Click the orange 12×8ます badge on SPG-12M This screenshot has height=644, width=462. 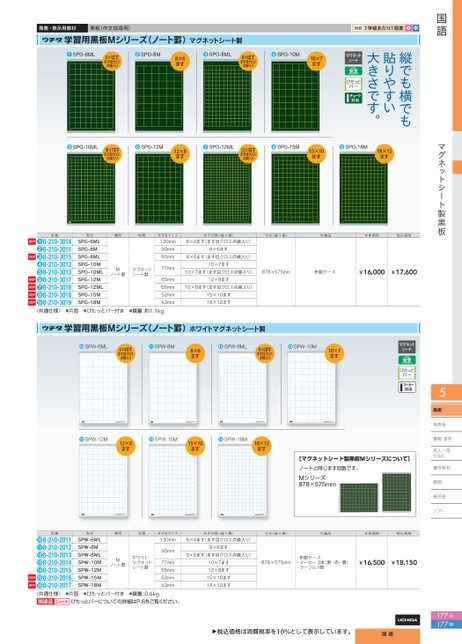tap(180, 154)
